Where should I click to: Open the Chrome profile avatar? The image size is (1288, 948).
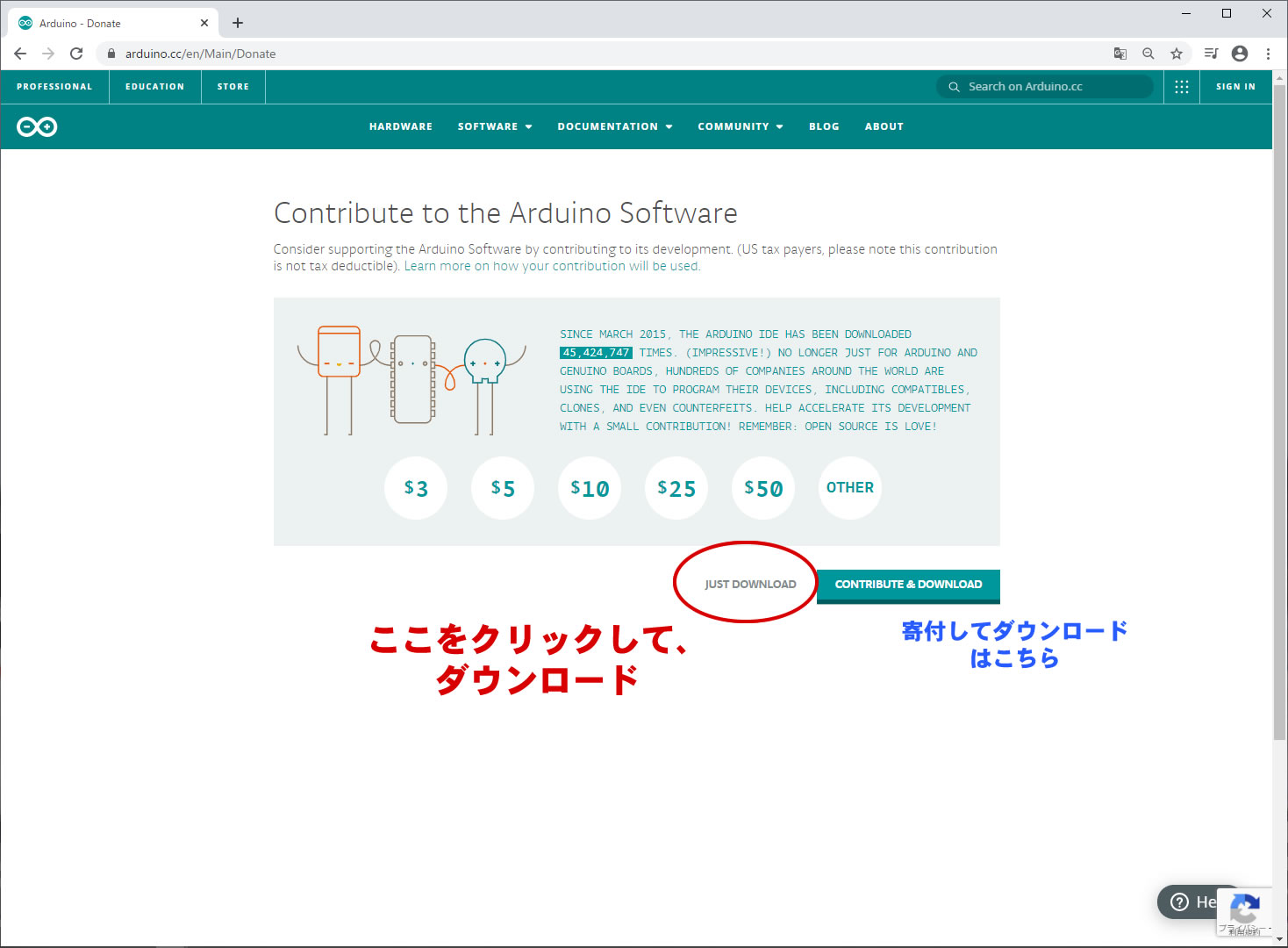[1240, 54]
